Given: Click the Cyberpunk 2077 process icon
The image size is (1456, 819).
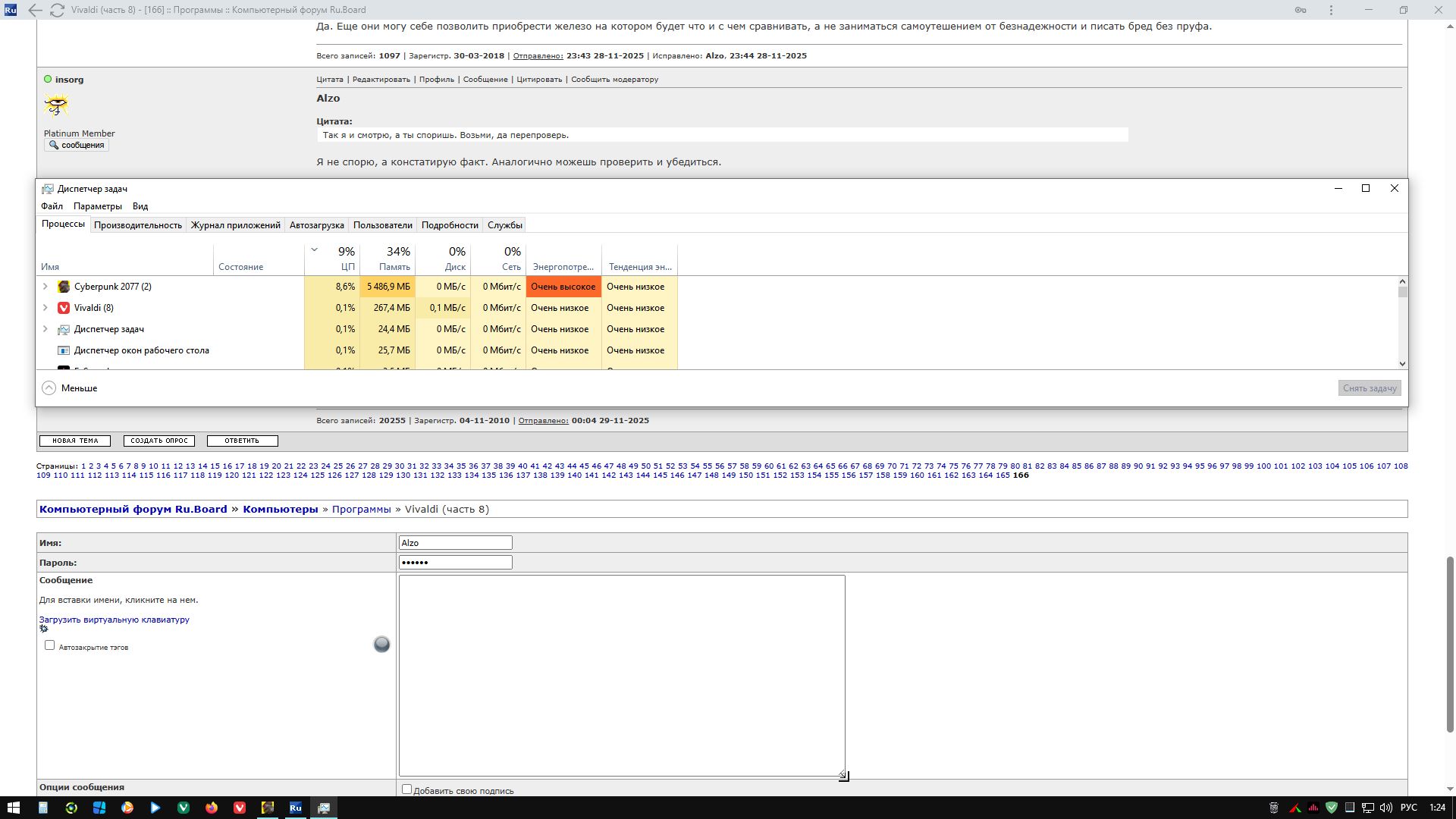Looking at the screenshot, I should coord(64,287).
